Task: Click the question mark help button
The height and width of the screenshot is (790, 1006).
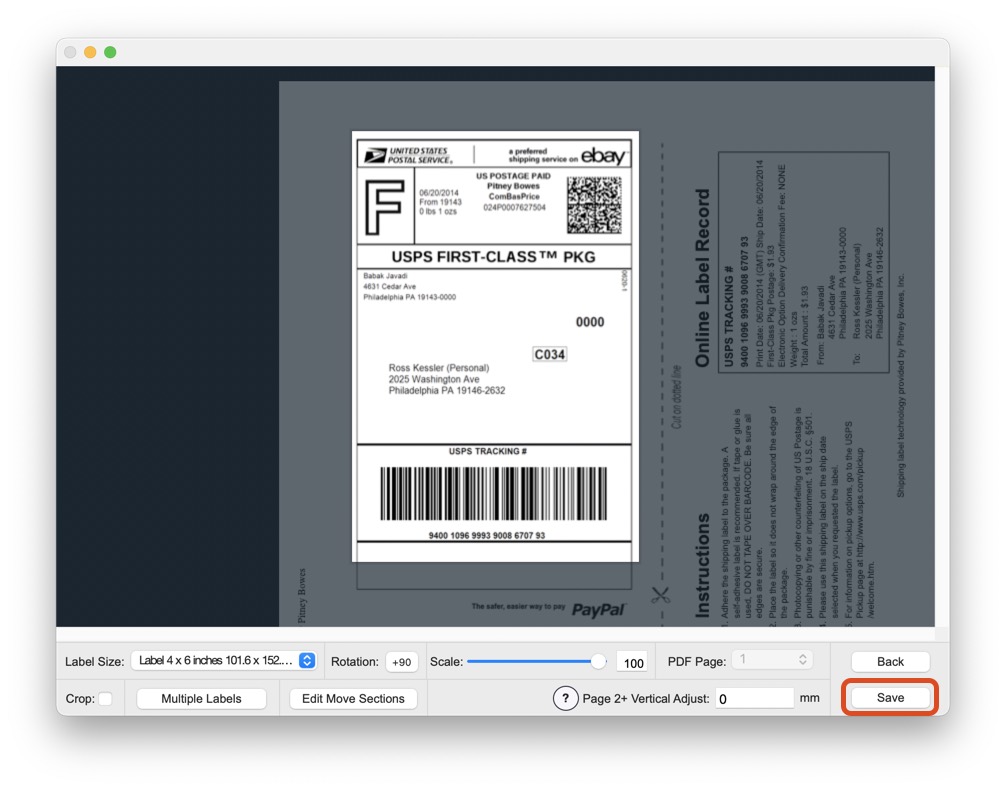Action: [x=565, y=698]
